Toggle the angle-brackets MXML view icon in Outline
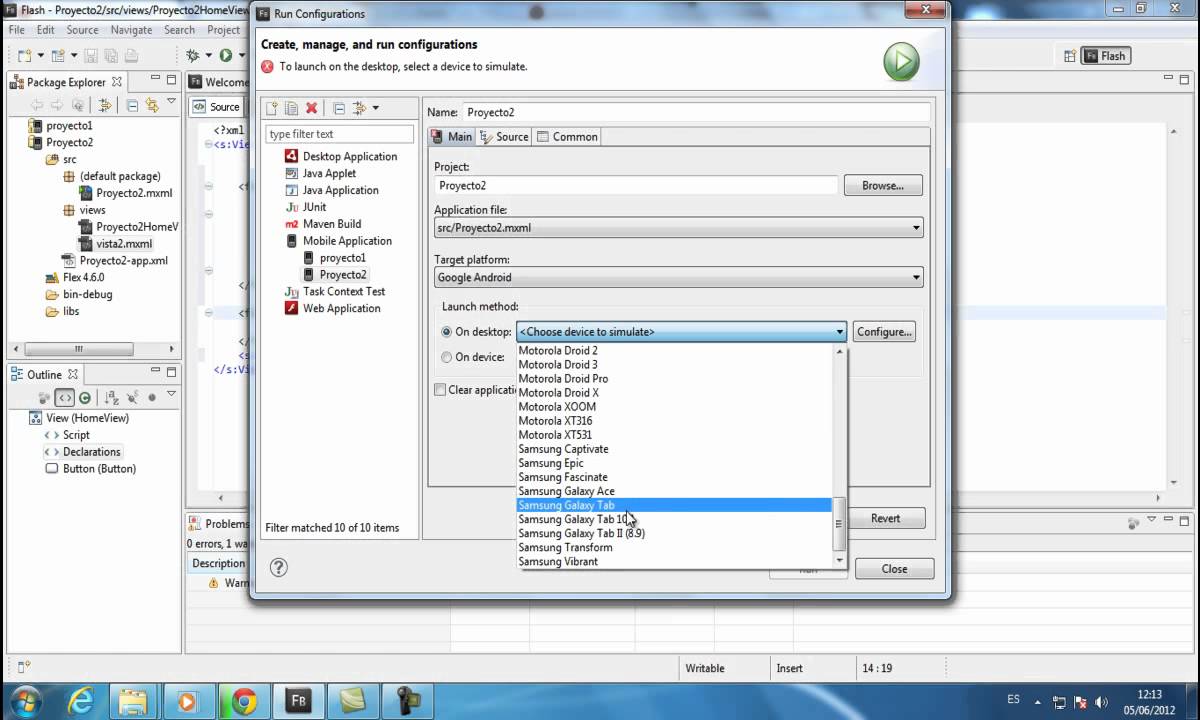 (x=65, y=397)
